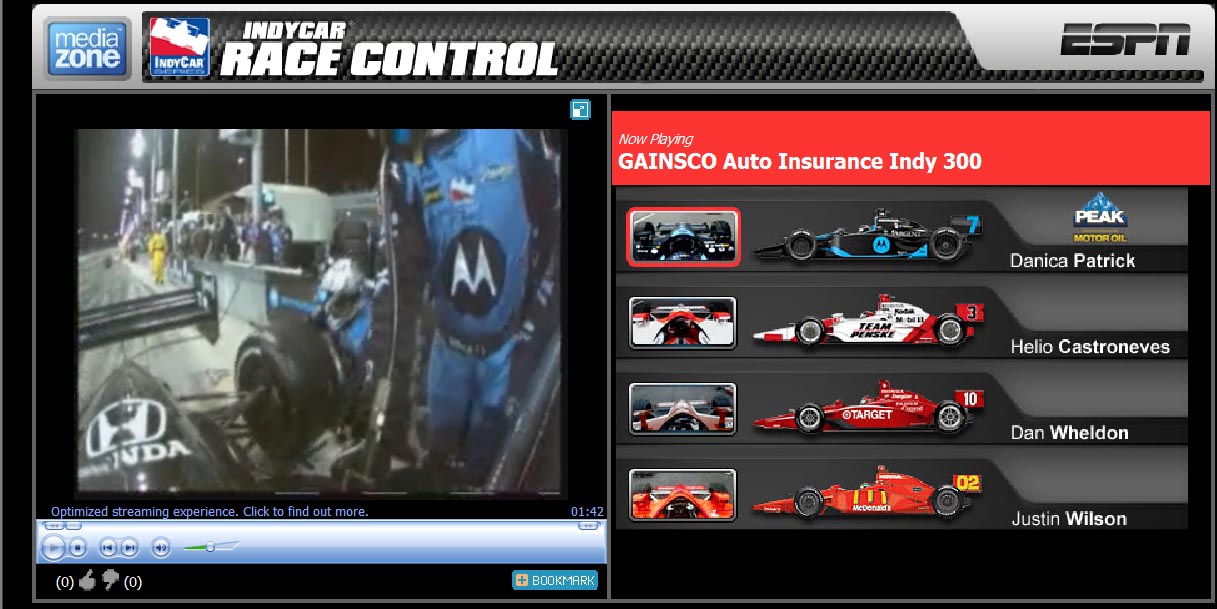Click the seek bar in the player

(x=321, y=525)
